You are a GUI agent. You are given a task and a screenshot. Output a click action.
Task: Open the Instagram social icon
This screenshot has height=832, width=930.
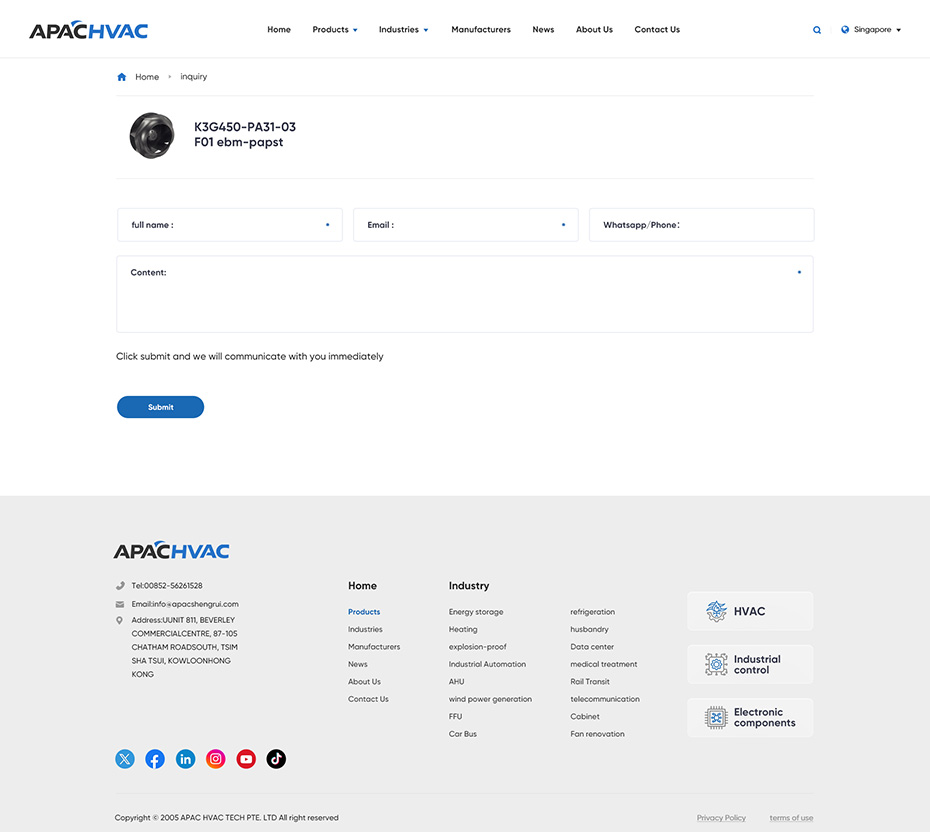pyautogui.click(x=216, y=759)
